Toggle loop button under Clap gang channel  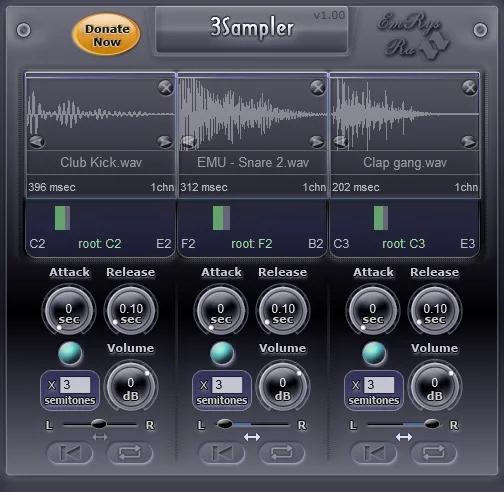tap(434, 453)
